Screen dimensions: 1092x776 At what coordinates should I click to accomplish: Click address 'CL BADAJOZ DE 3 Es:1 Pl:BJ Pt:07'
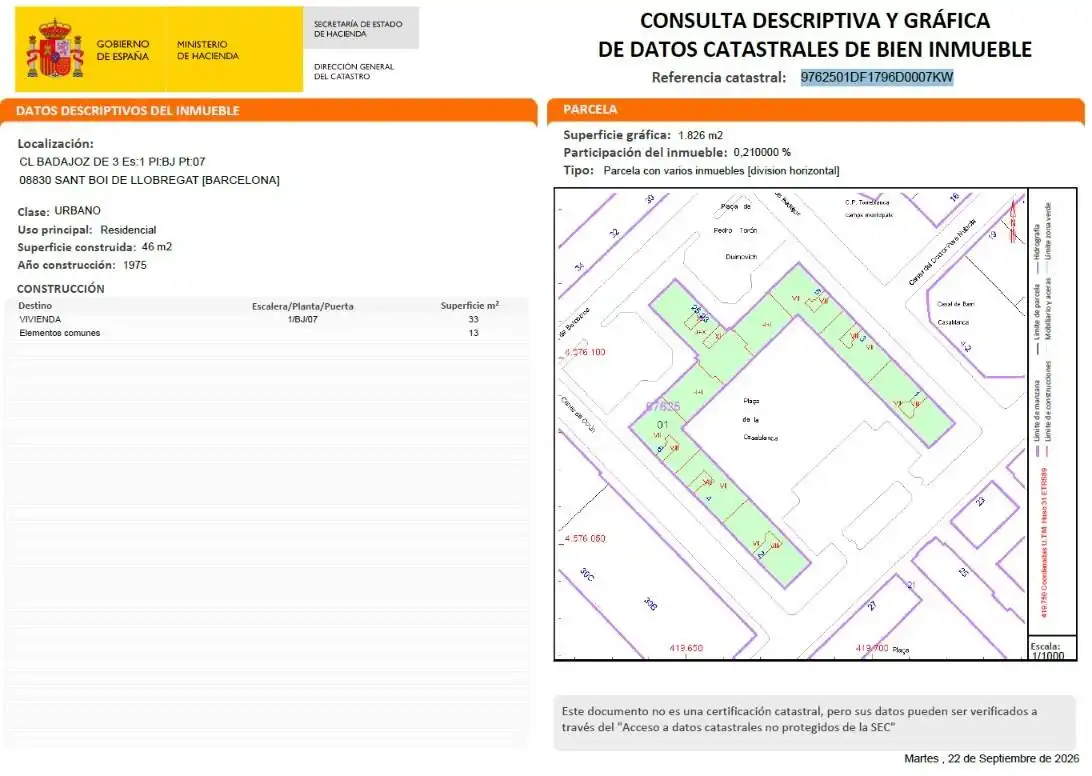[x=112, y=162]
